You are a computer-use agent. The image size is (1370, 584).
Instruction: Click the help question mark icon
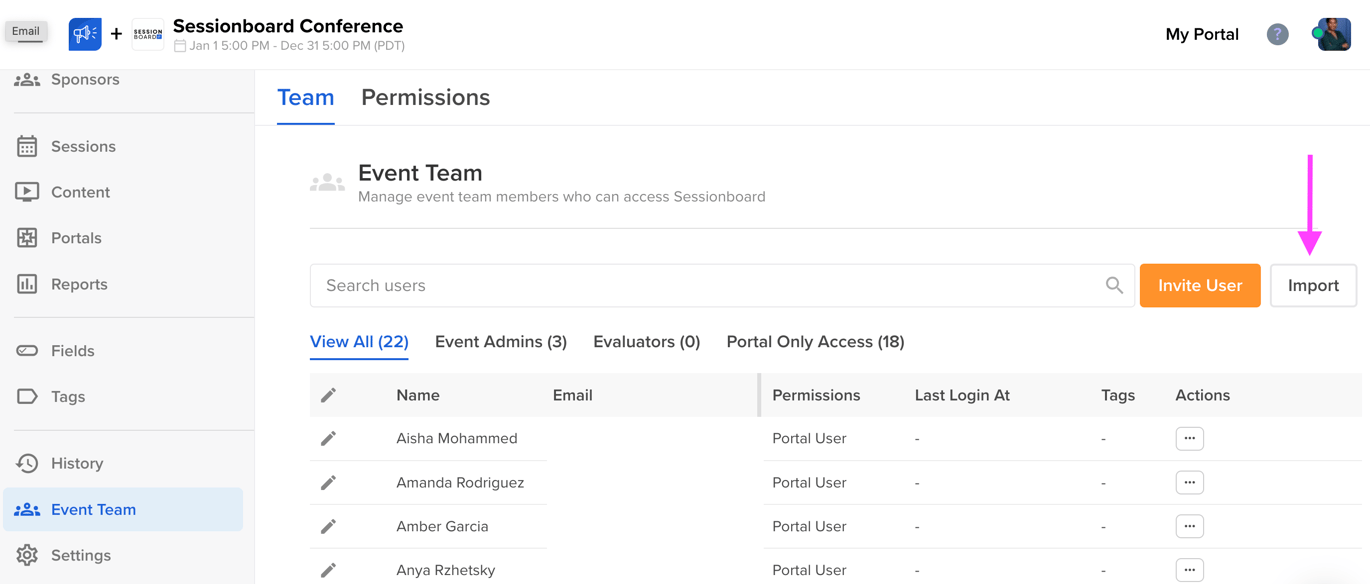click(1277, 34)
